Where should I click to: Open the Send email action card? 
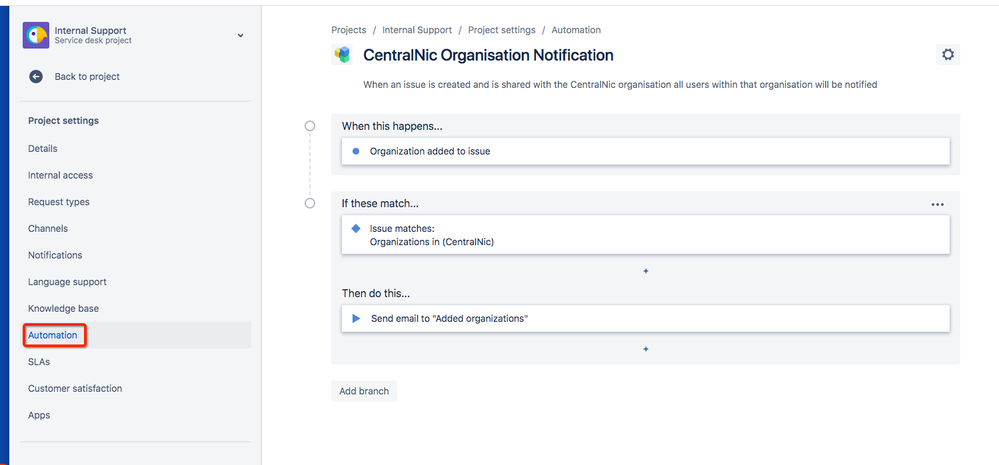645,318
